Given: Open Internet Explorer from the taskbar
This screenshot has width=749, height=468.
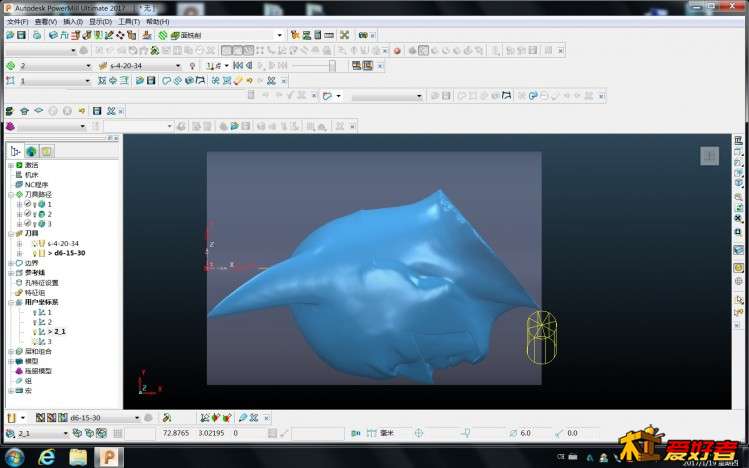Looking at the screenshot, I should pos(46,457).
